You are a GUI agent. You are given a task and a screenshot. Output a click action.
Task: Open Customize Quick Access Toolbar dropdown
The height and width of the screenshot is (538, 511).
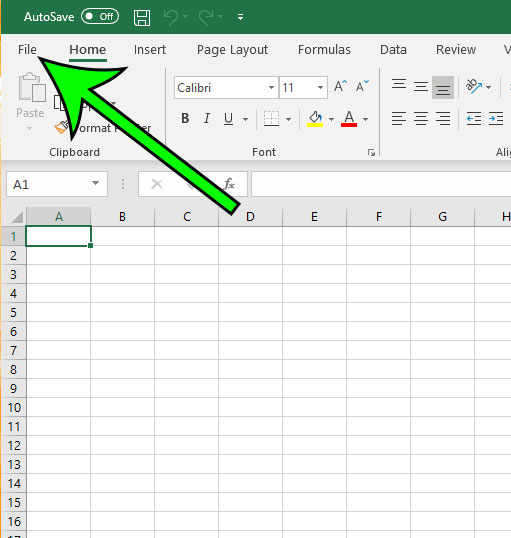click(241, 17)
